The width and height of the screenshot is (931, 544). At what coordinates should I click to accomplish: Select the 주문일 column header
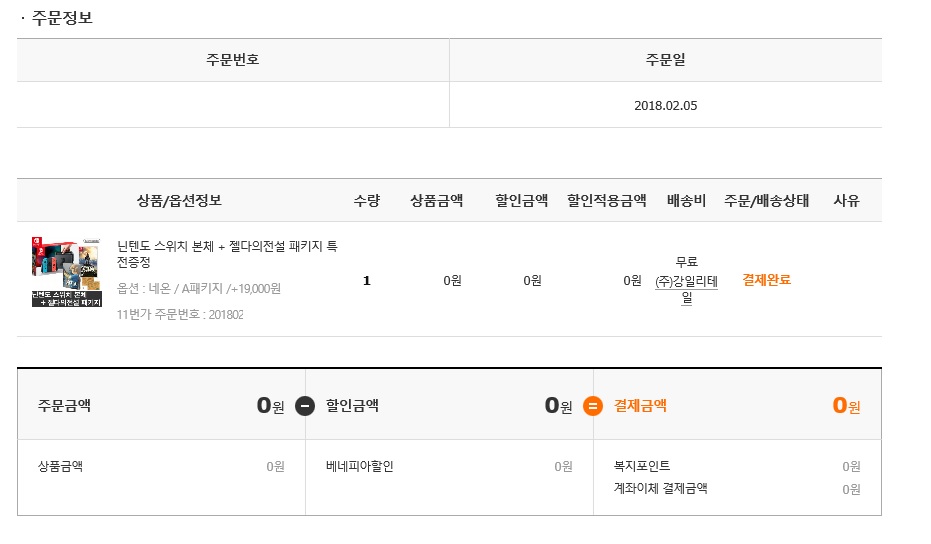click(666, 60)
